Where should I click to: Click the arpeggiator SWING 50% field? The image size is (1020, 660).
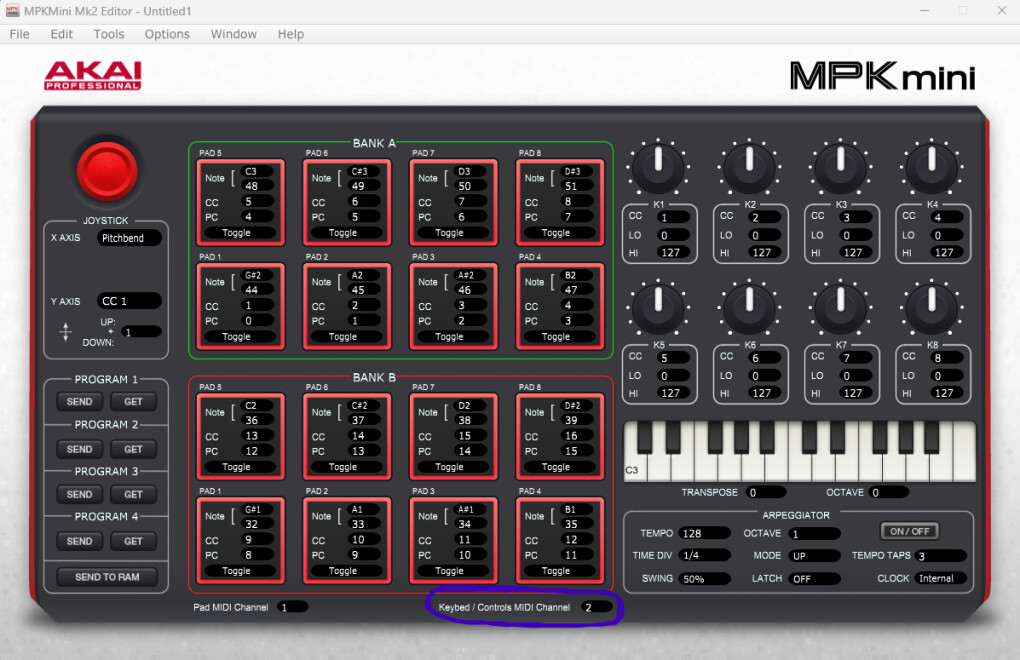[704, 579]
